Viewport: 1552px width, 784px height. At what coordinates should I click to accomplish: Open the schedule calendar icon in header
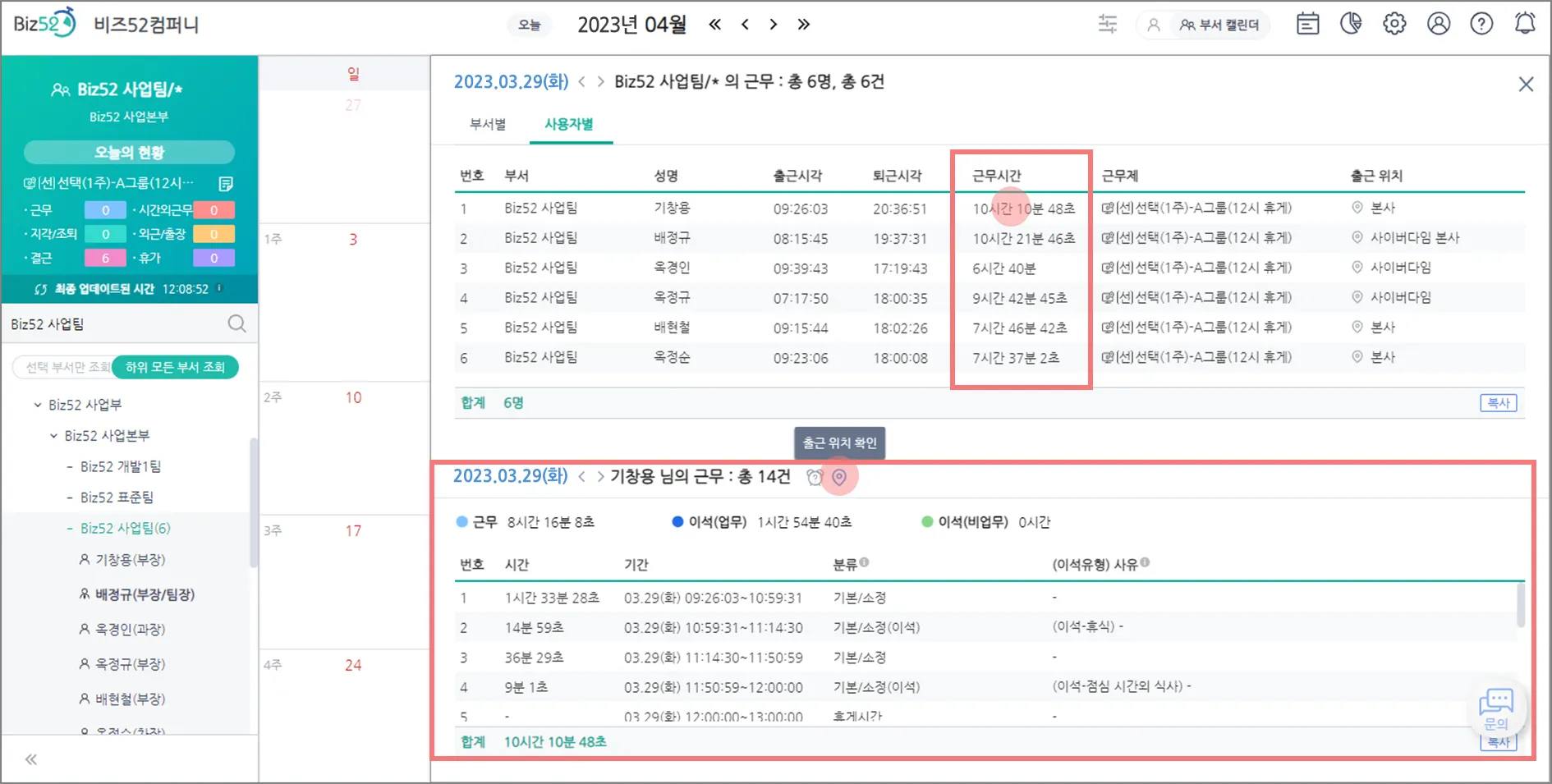click(x=1308, y=25)
